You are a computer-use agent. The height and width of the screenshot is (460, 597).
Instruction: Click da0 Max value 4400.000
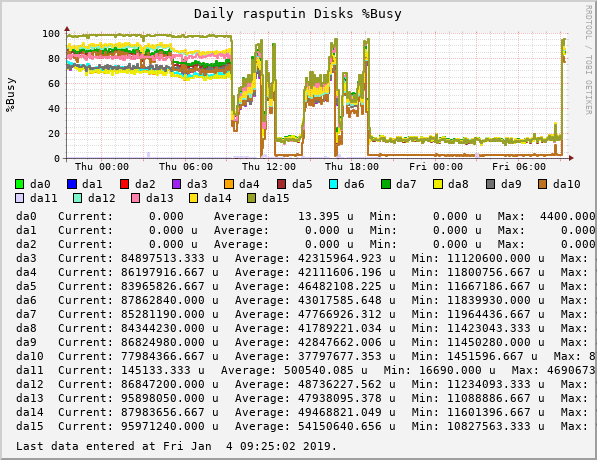568,216
